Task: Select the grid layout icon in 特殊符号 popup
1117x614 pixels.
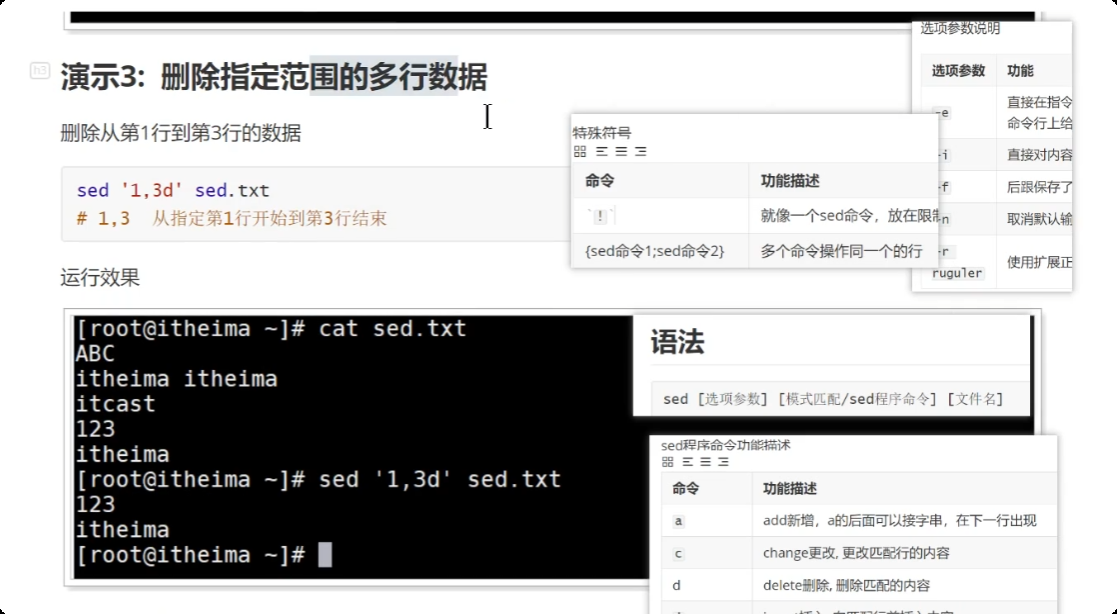Action: click(580, 151)
